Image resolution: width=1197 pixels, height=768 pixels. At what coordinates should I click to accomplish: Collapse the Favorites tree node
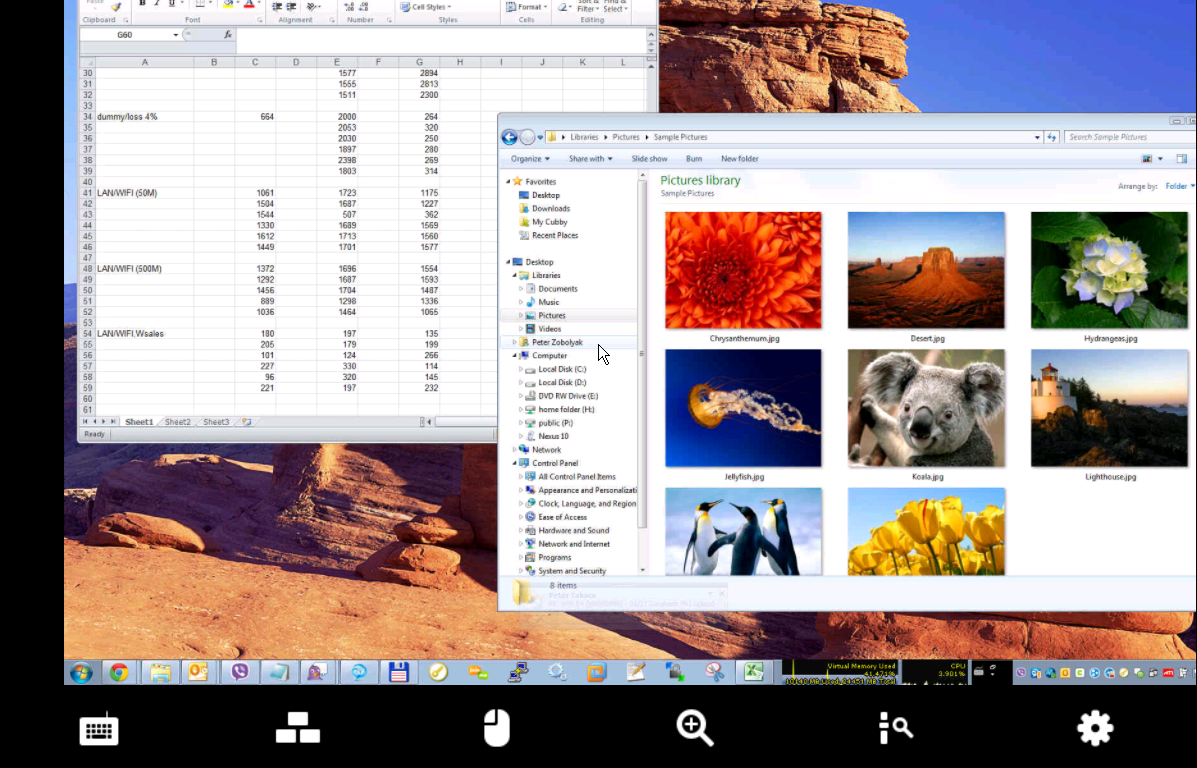(508, 182)
